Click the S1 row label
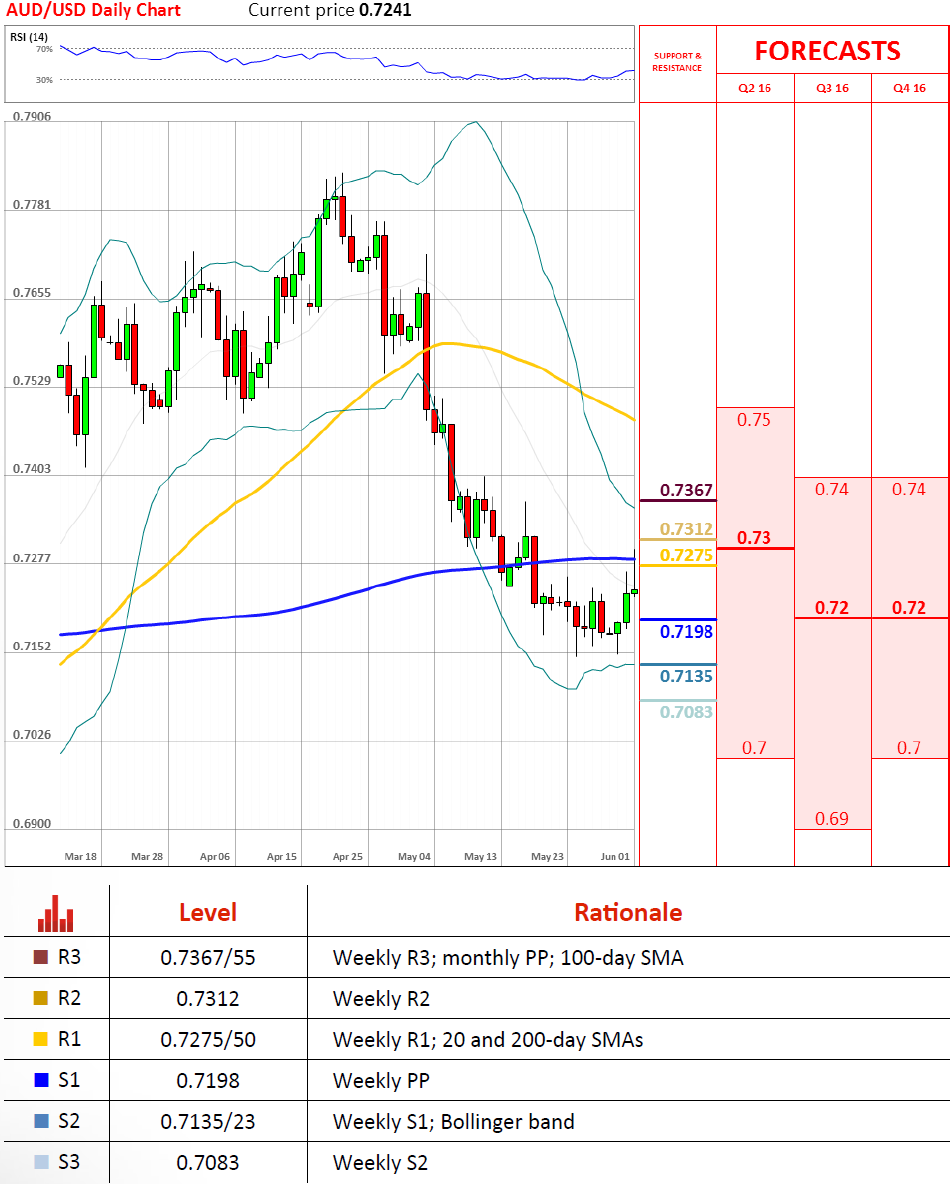The height and width of the screenshot is (1184, 951). 69,1080
